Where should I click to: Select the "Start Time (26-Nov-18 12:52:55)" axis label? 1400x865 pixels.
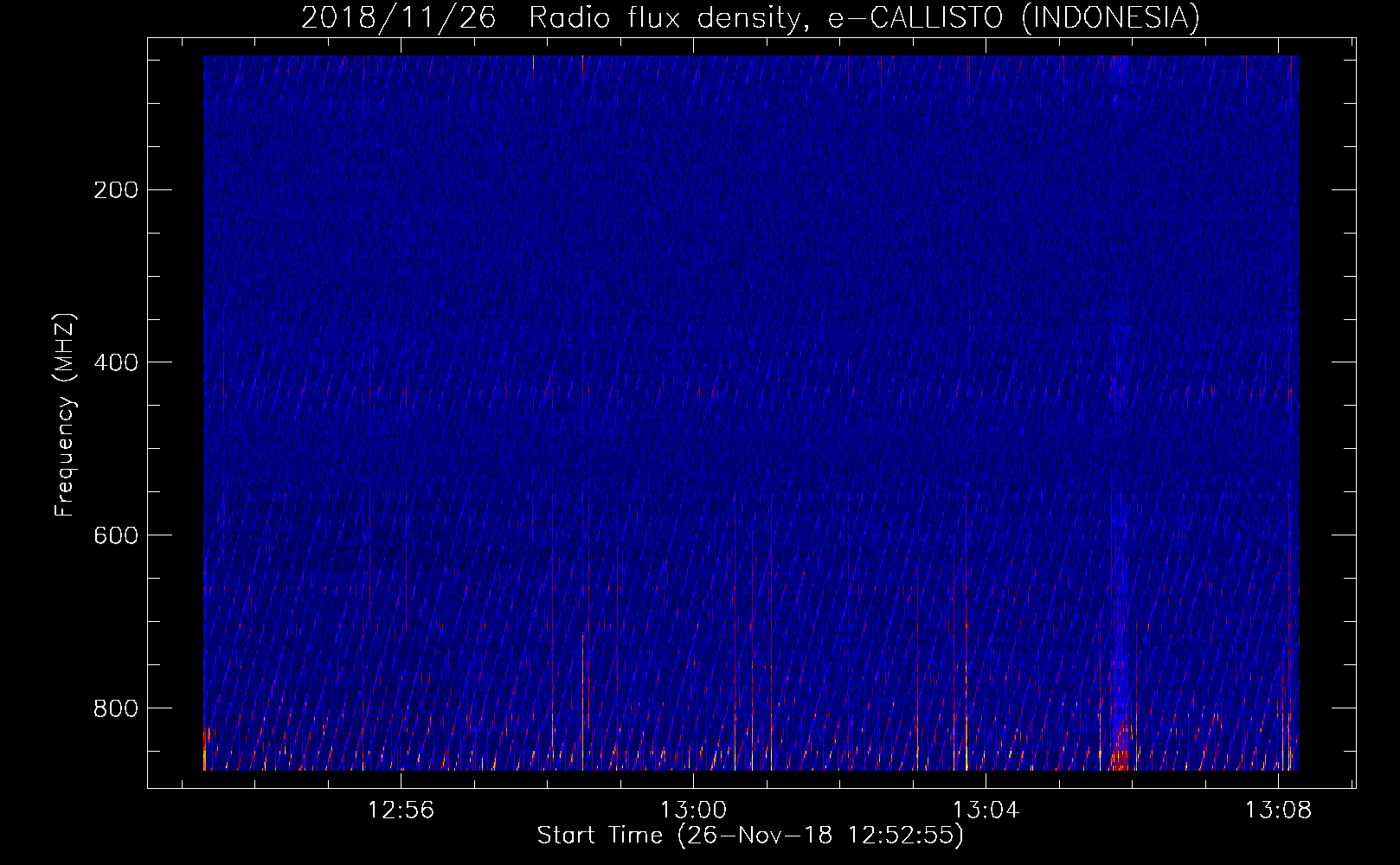(750, 836)
